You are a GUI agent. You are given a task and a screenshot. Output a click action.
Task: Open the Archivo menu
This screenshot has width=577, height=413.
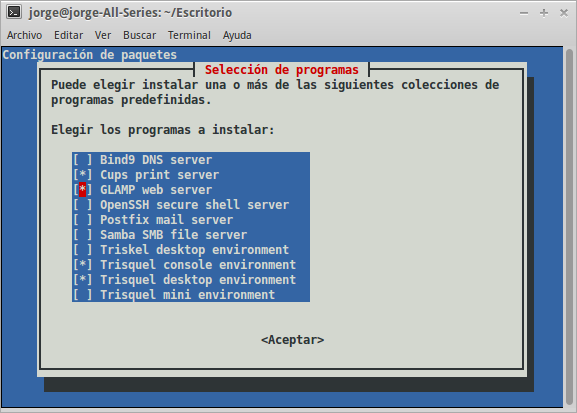coord(24,35)
